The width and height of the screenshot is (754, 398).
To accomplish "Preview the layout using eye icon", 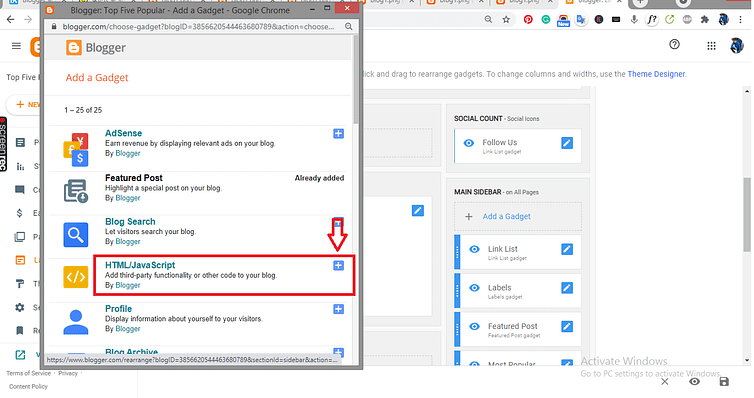I will pyautogui.click(x=694, y=382).
